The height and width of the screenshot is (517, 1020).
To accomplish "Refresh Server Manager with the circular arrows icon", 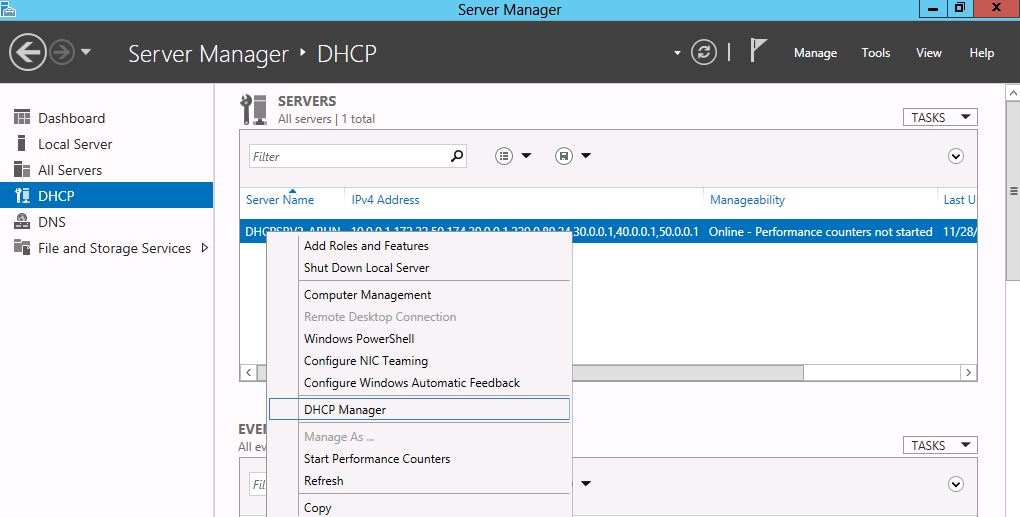I will (x=704, y=52).
